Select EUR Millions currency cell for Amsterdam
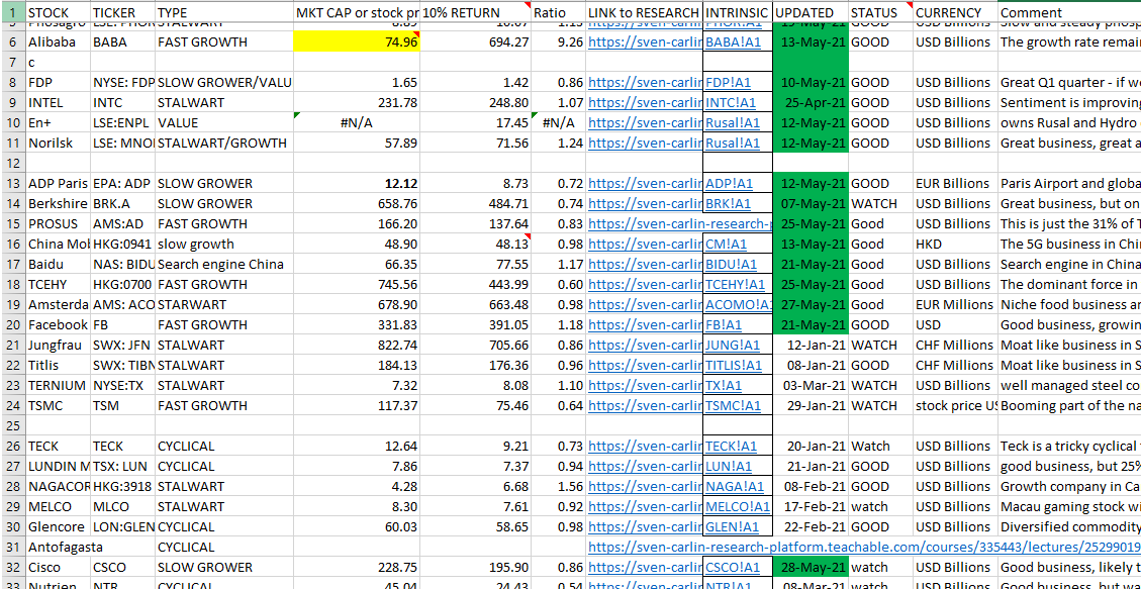This screenshot has width=1145, height=592. [x=955, y=304]
